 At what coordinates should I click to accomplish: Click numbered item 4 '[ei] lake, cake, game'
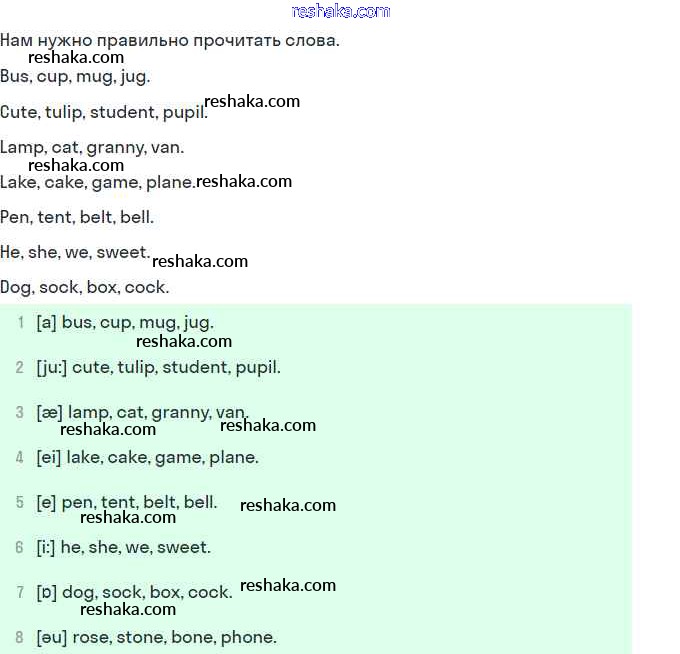(147, 458)
